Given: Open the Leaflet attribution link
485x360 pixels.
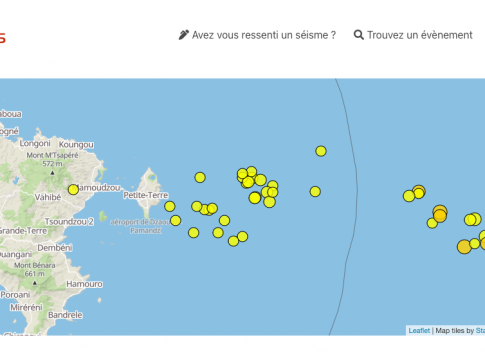Looking at the screenshot, I should tap(419, 330).
